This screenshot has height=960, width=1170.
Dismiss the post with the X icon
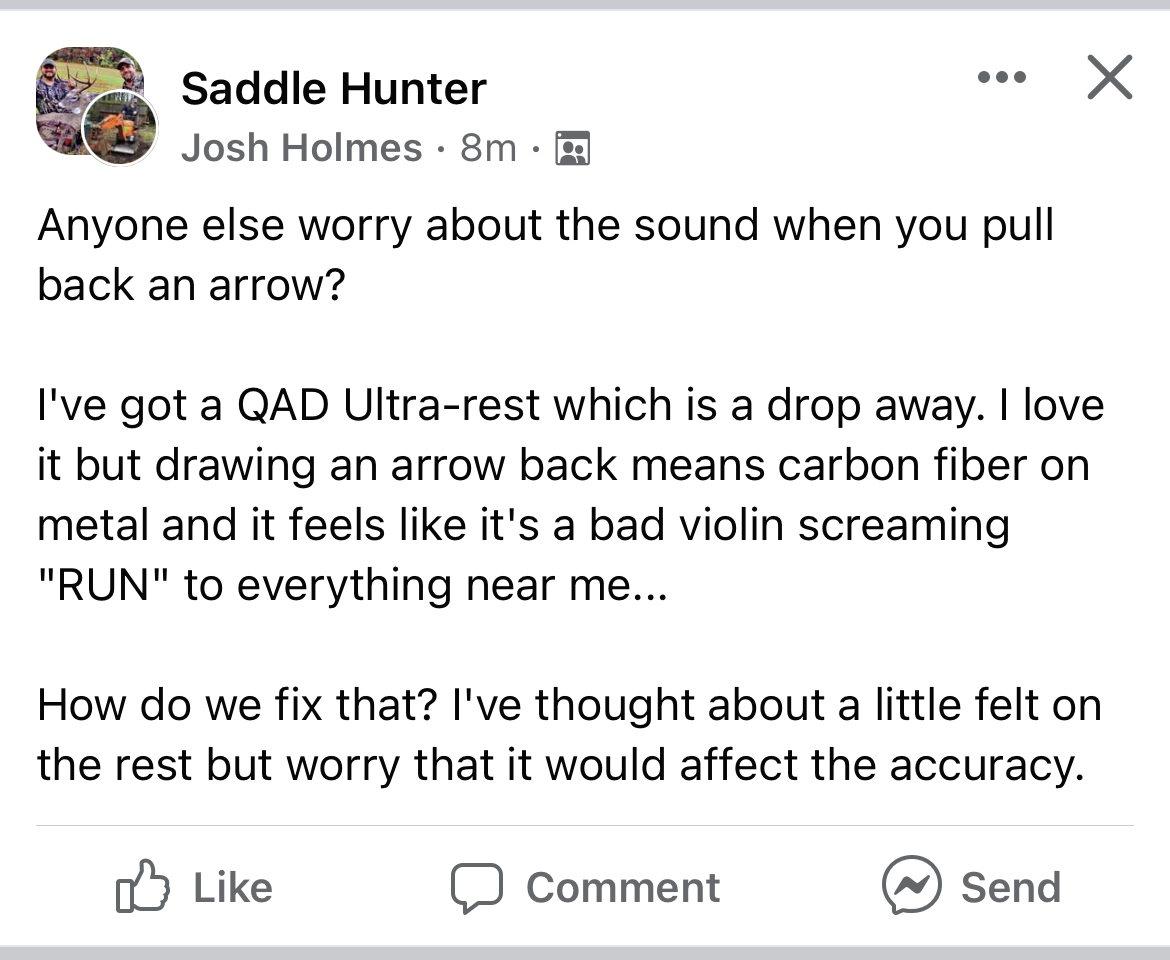pyautogui.click(x=1110, y=77)
